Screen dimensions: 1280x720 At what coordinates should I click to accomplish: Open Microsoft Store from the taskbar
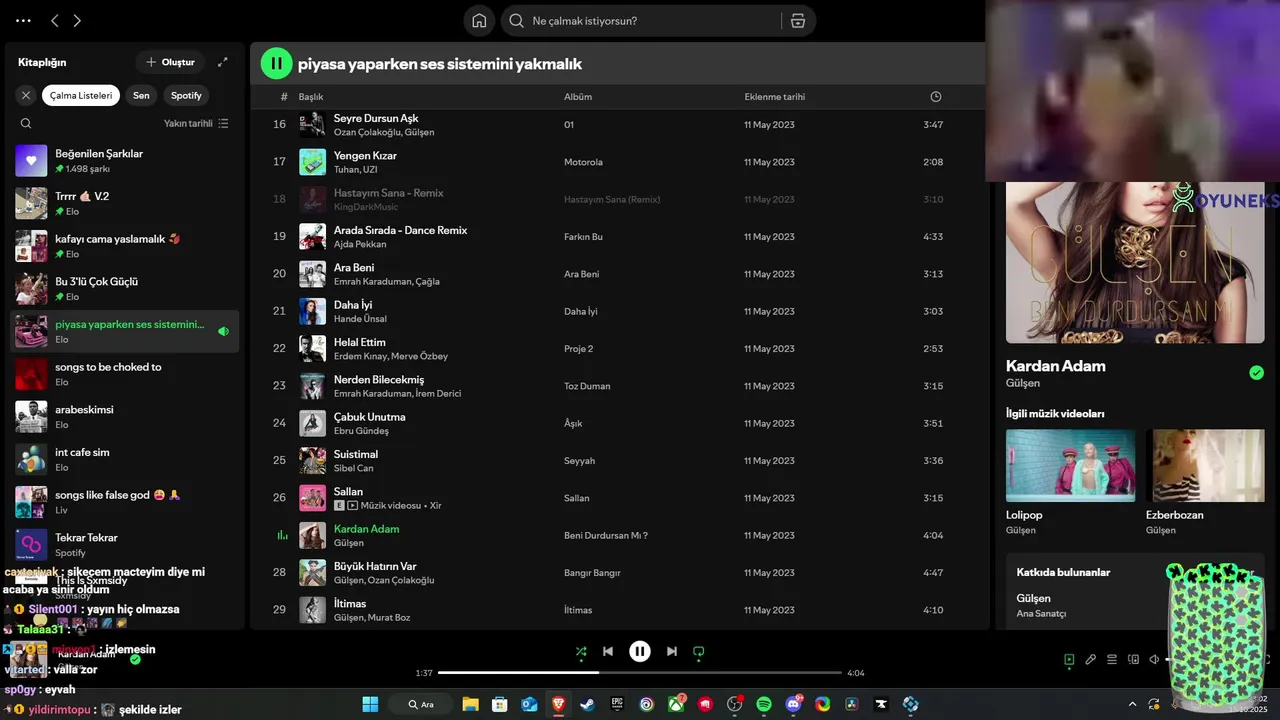click(499, 704)
